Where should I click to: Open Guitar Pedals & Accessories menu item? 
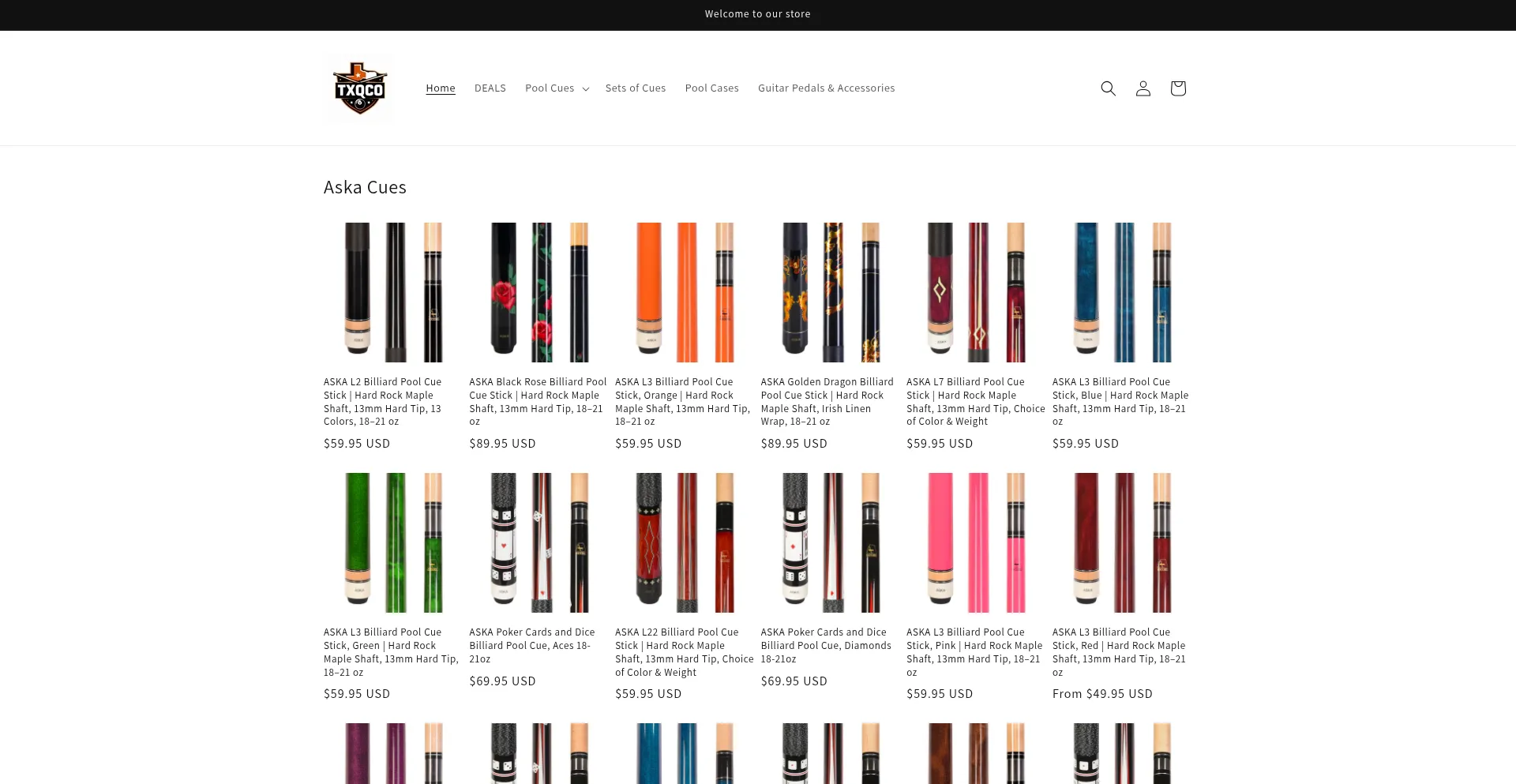[827, 88]
